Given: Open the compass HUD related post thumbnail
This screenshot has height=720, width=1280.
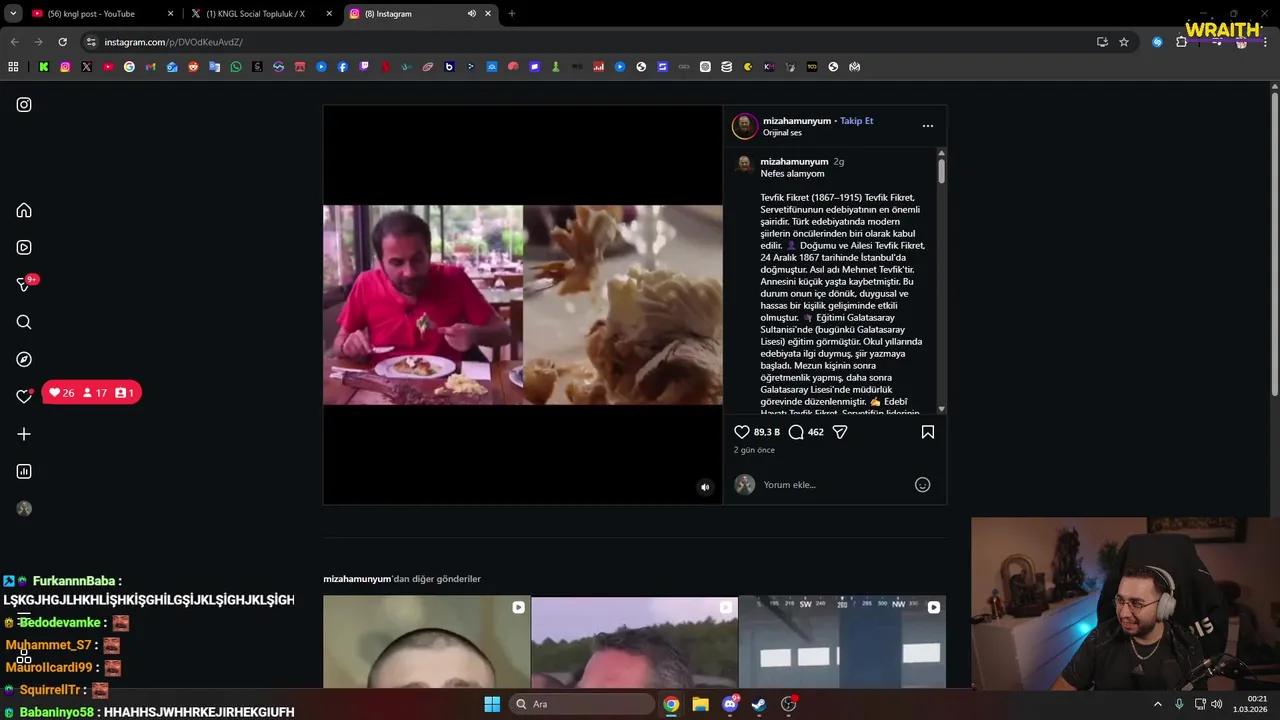Looking at the screenshot, I should [x=842, y=642].
